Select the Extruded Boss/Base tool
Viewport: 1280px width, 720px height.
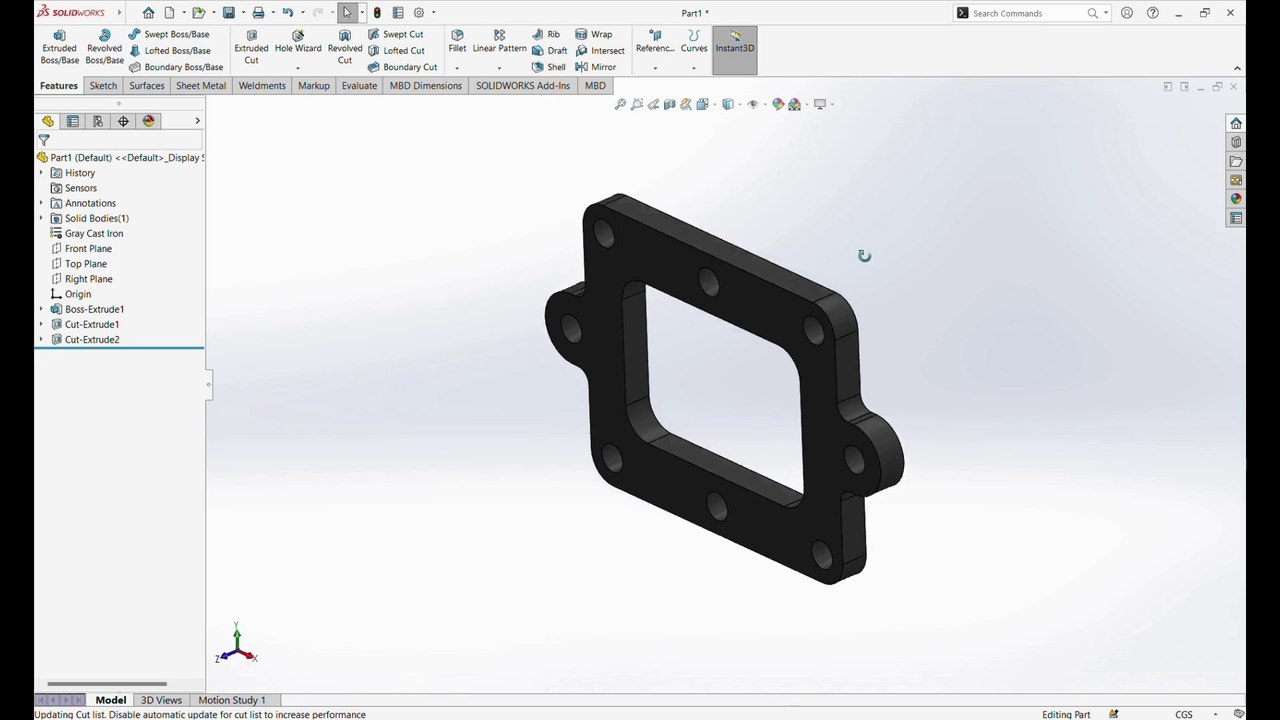(59, 47)
